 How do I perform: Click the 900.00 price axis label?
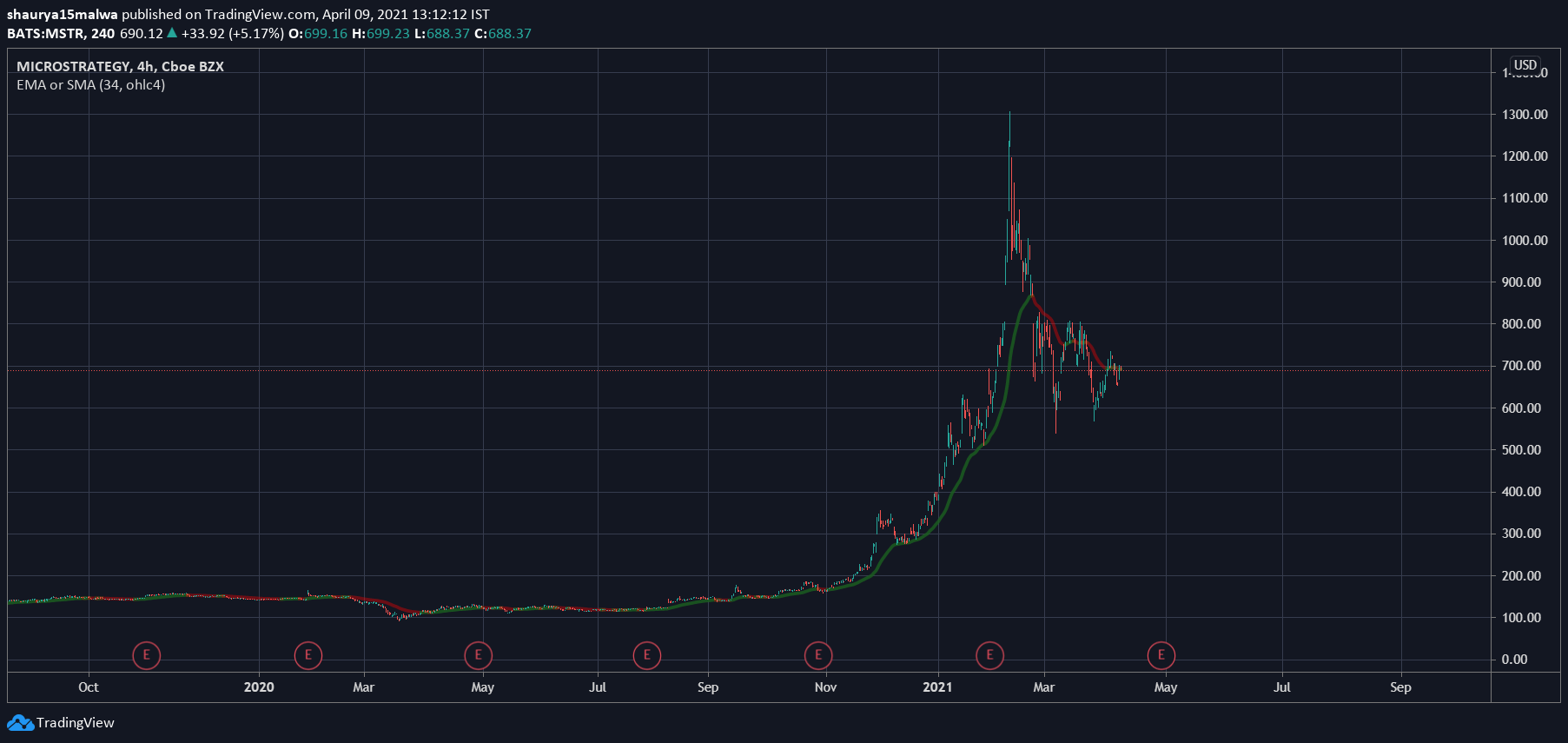coord(1521,282)
